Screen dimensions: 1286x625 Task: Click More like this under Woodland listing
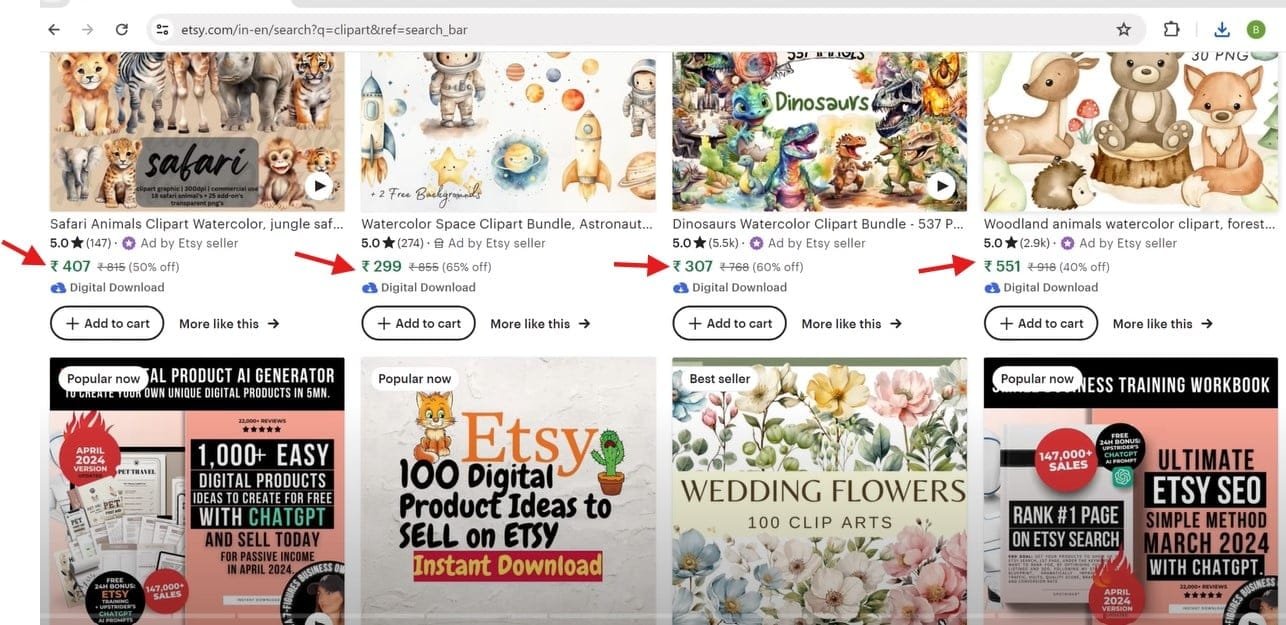[x=1162, y=323]
